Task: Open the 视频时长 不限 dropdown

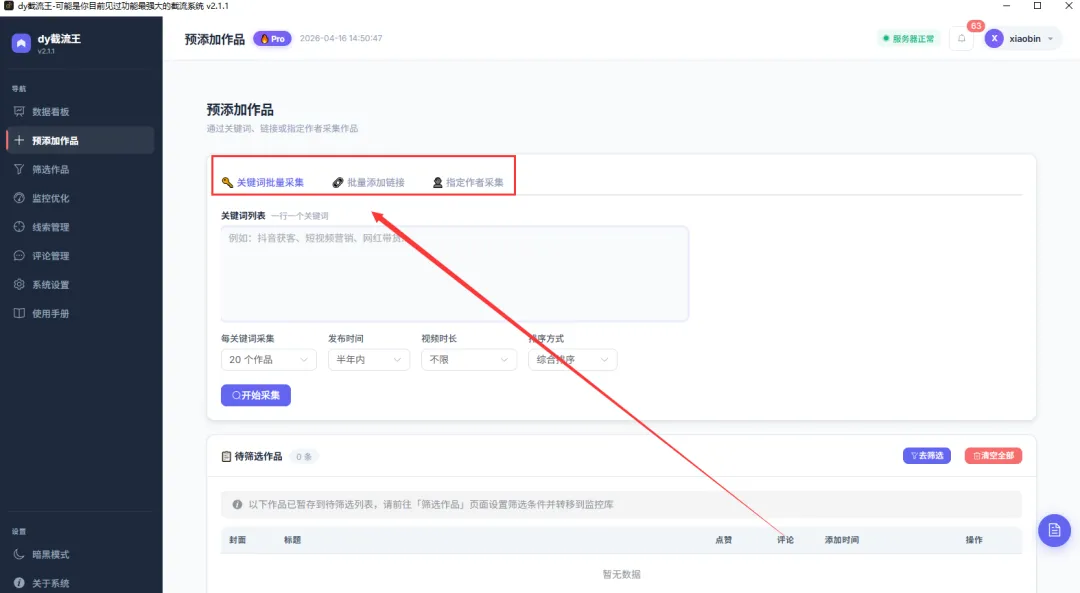Action: [x=469, y=360]
